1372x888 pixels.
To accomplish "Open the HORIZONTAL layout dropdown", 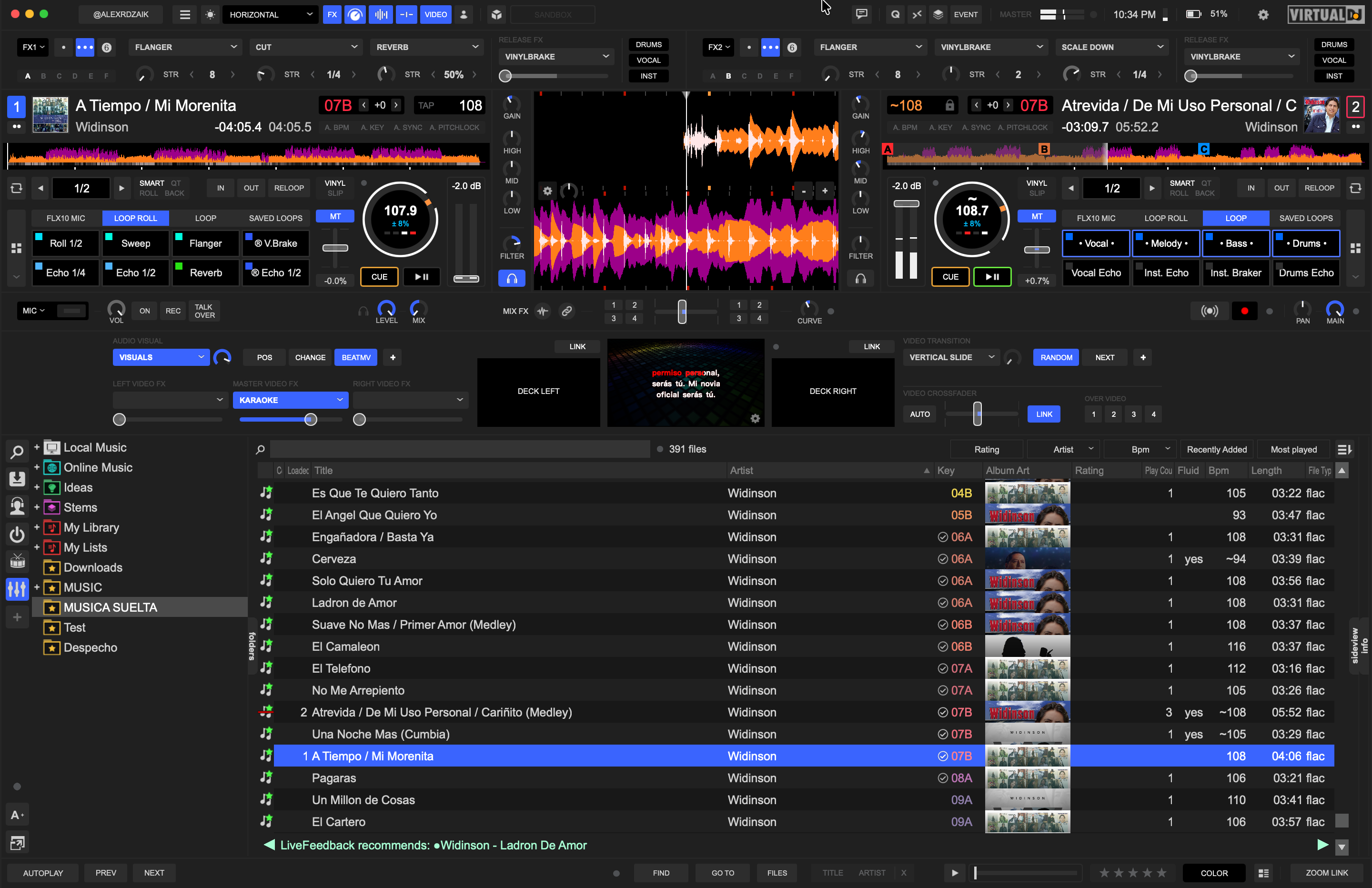I will point(270,14).
